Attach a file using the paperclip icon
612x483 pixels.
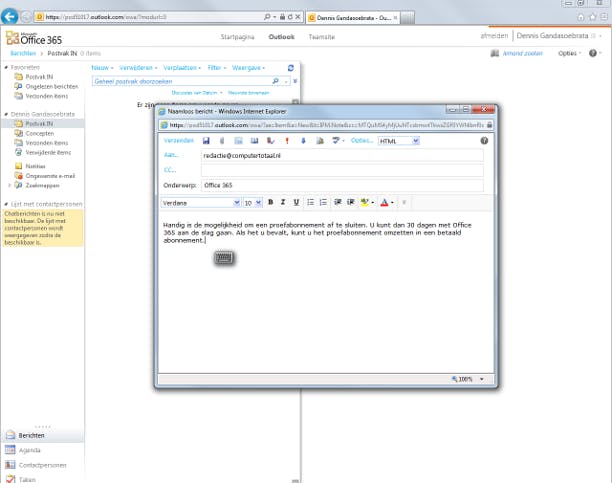pos(222,141)
